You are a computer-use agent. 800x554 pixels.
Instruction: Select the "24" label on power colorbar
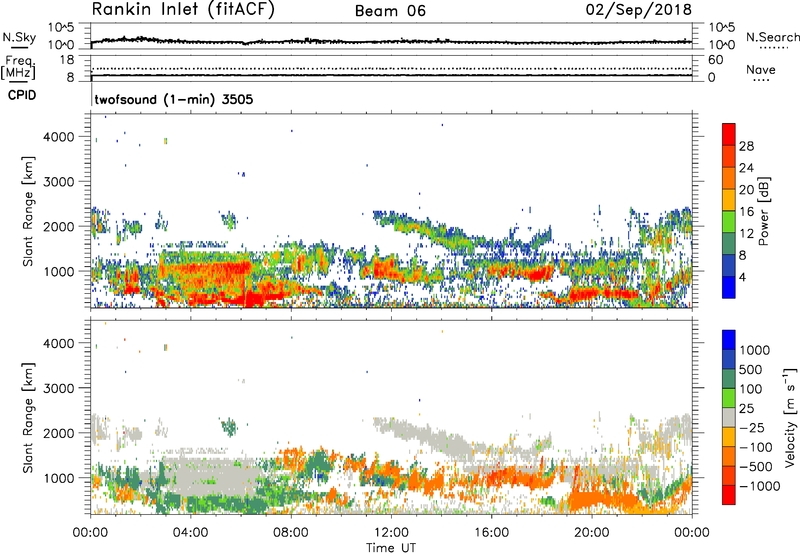tap(746, 168)
